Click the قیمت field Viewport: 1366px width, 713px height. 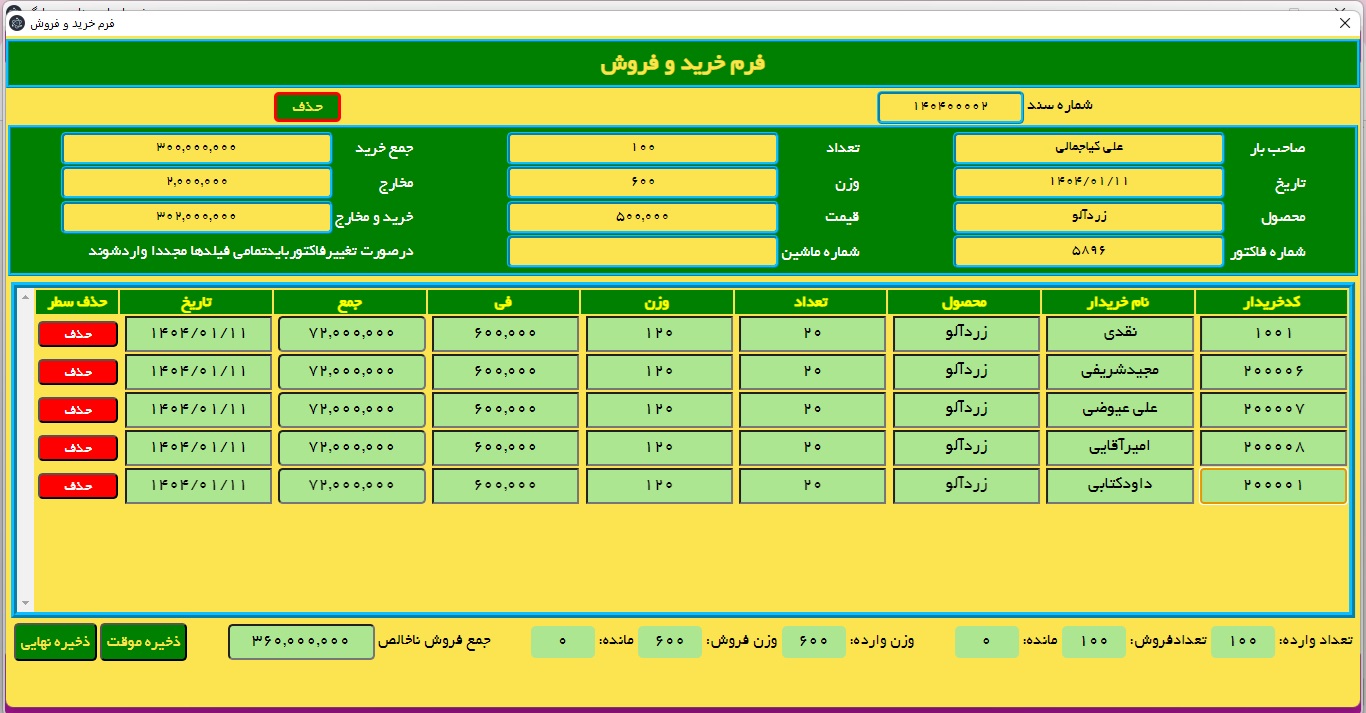click(x=643, y=217)
